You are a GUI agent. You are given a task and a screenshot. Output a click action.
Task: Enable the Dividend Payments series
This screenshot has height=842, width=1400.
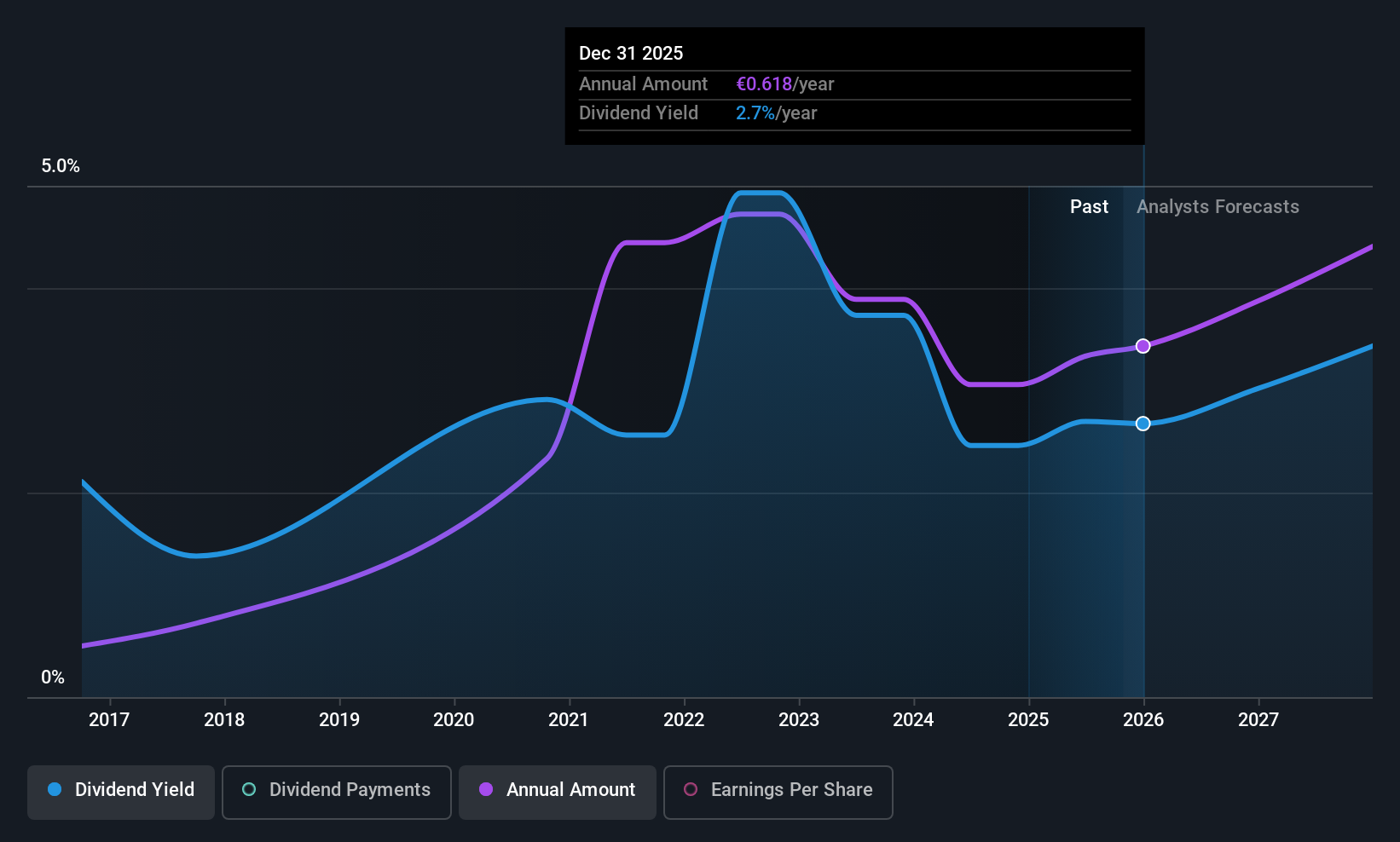336,792
